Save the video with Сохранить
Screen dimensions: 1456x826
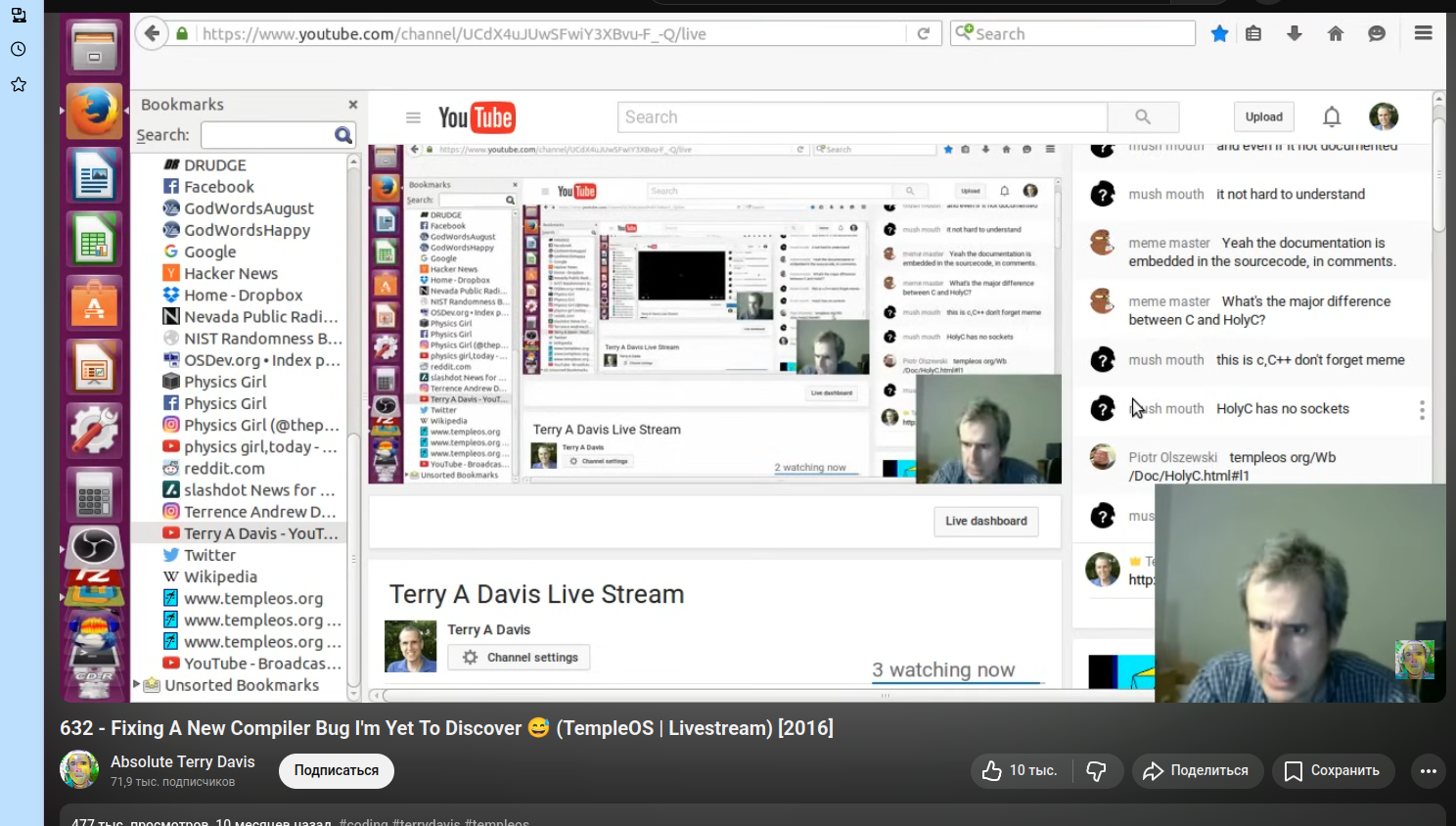pos(1334,771)
